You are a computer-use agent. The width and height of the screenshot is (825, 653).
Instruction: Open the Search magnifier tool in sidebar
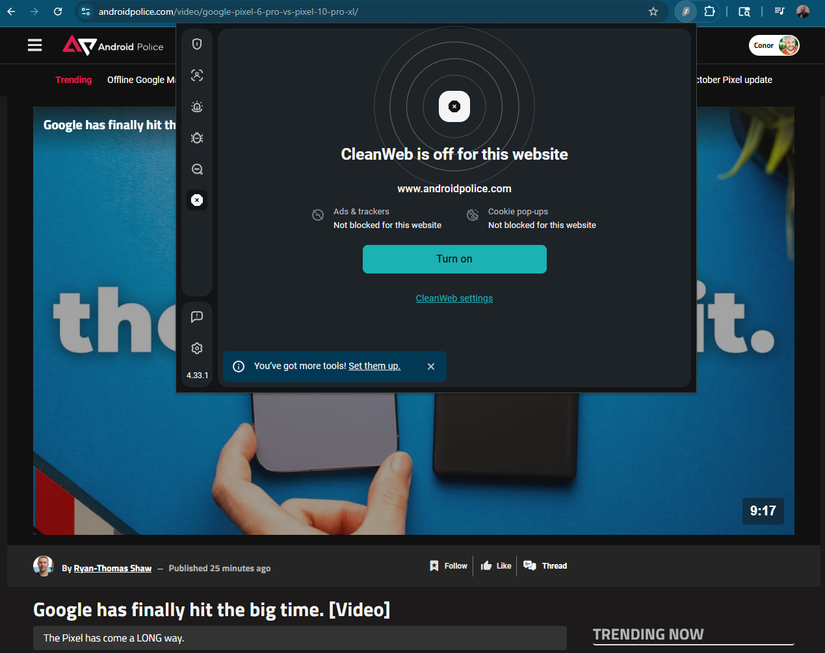pyautogui.click(x=197, y=169)
